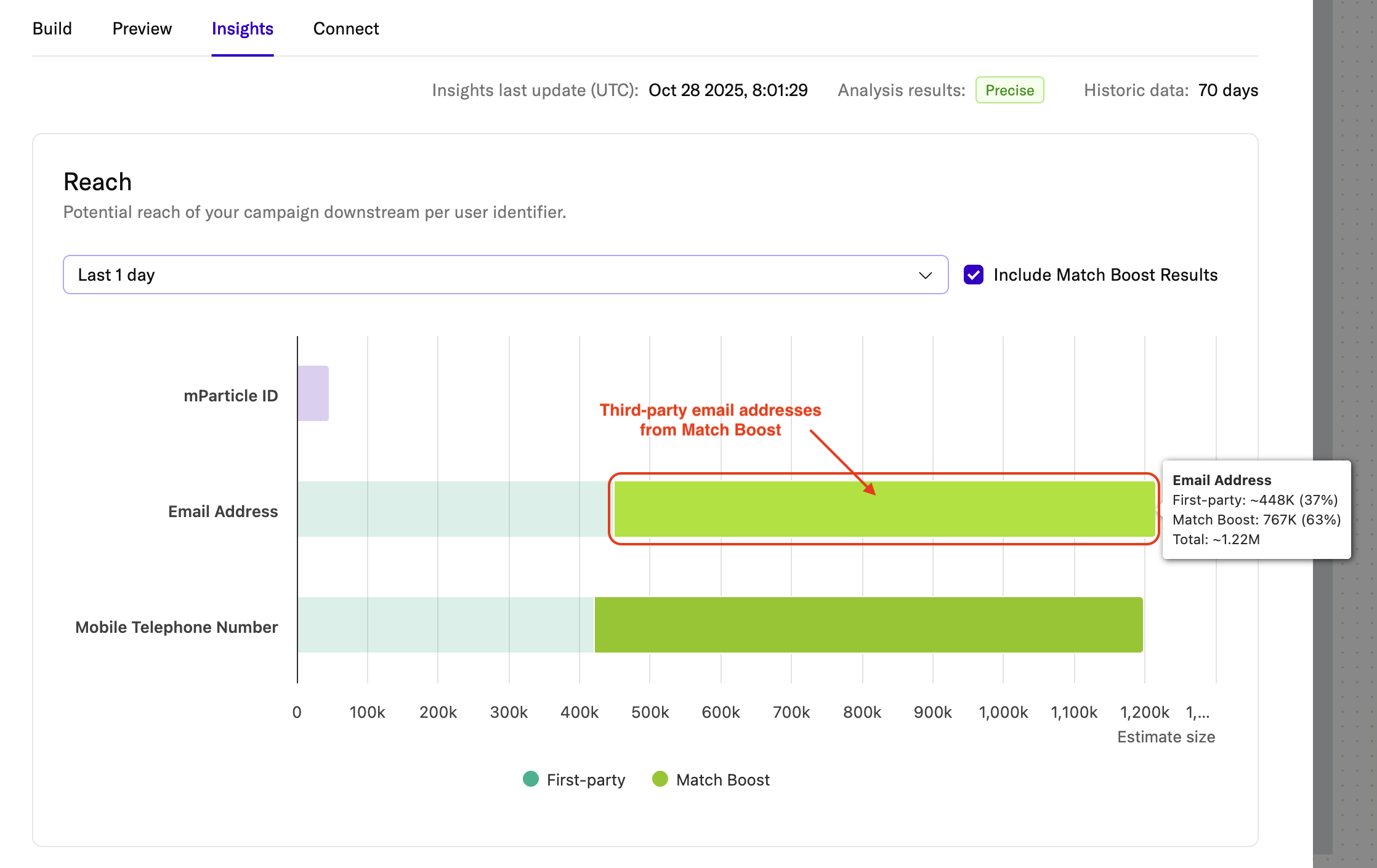Click the Match Boost legend label

pos(722,780)
